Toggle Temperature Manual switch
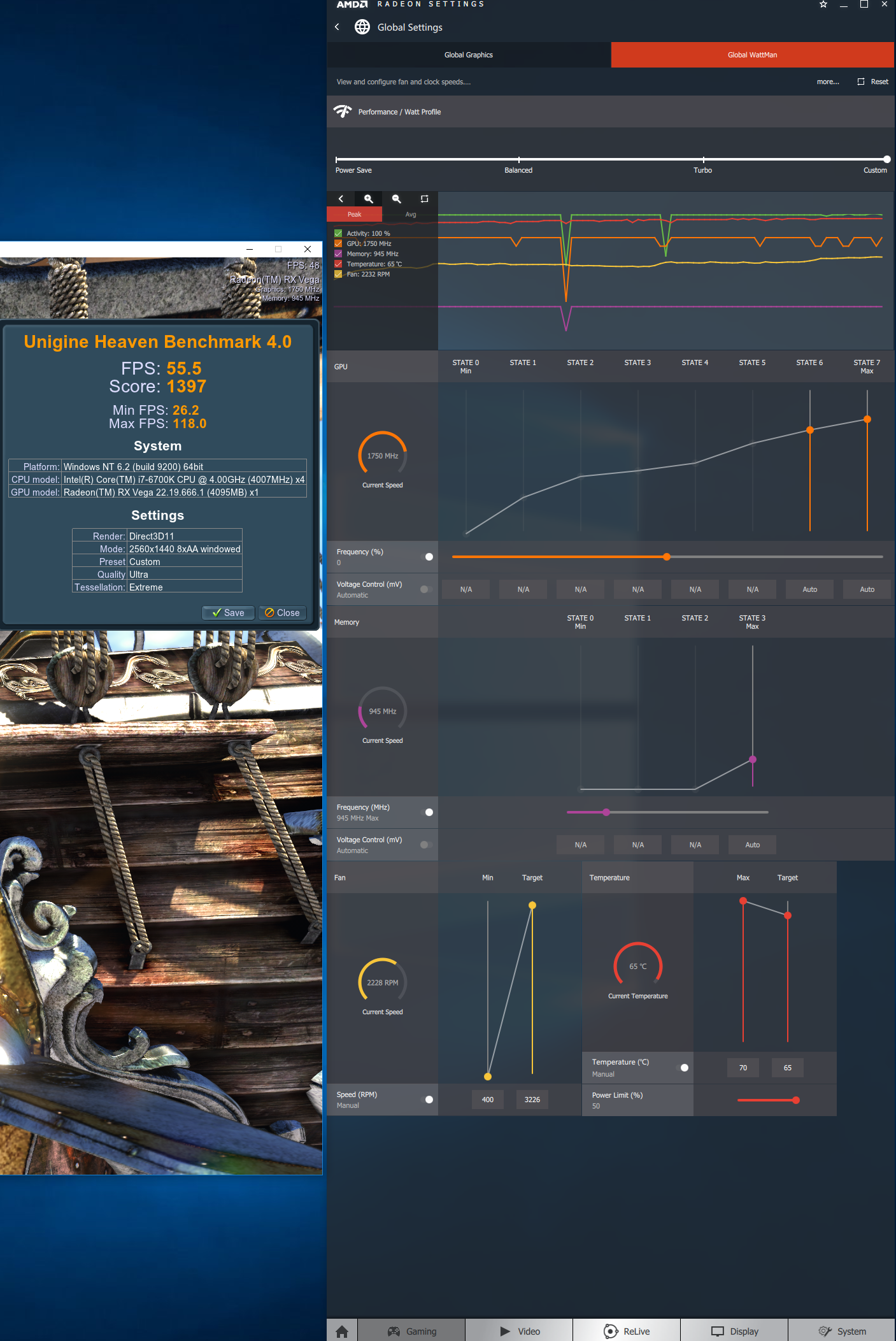This screenshot has width=896, height=1341. point(682,1068)
